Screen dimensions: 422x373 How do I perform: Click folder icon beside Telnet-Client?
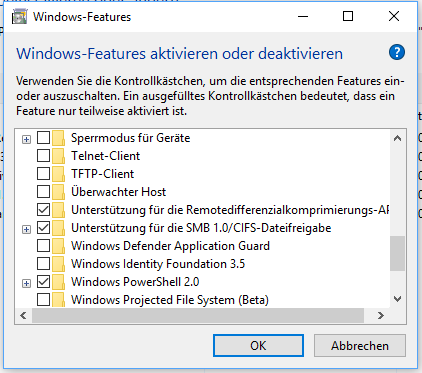point(58,156)
